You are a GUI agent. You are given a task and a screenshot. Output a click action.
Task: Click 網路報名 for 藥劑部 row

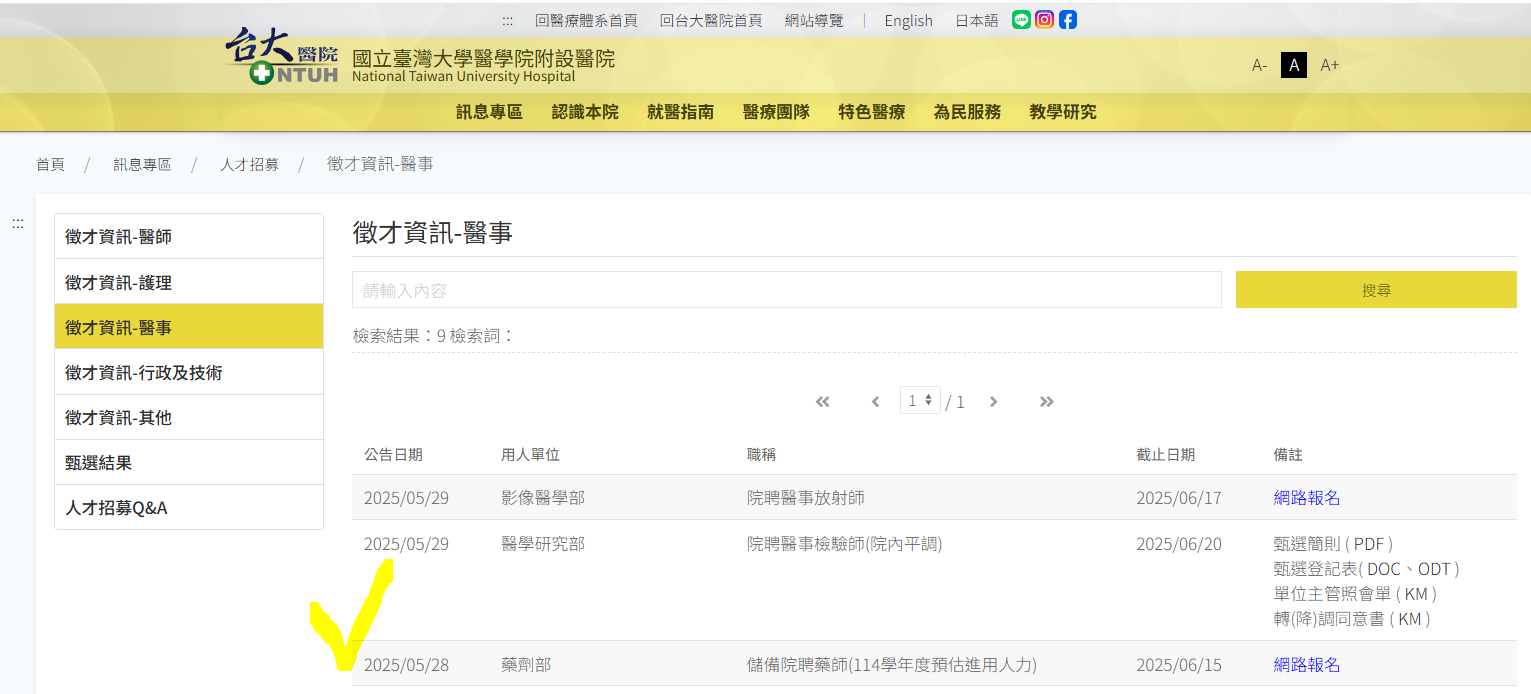pos(1307,664)
